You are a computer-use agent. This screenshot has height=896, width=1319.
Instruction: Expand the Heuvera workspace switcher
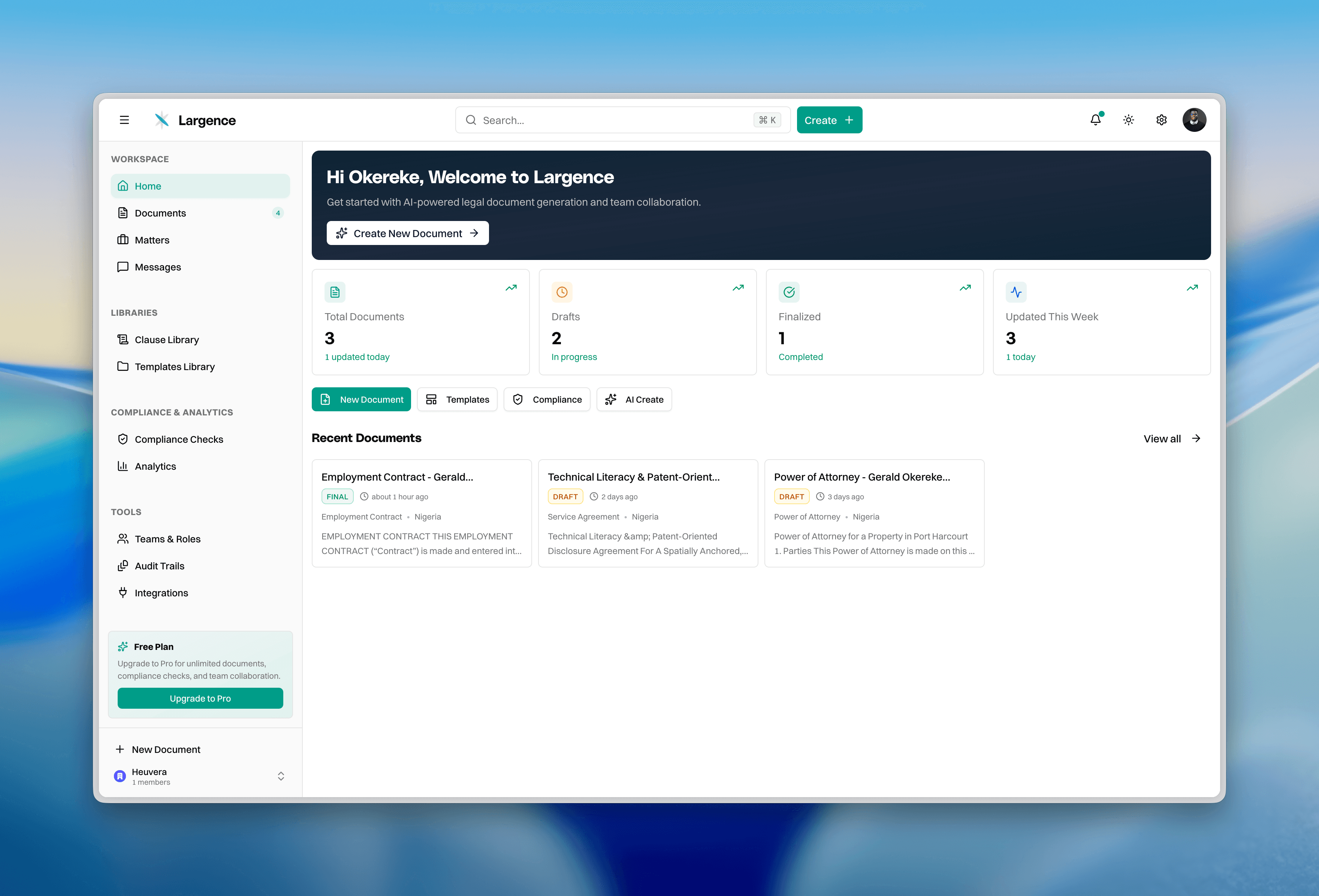tap(281, 776)
